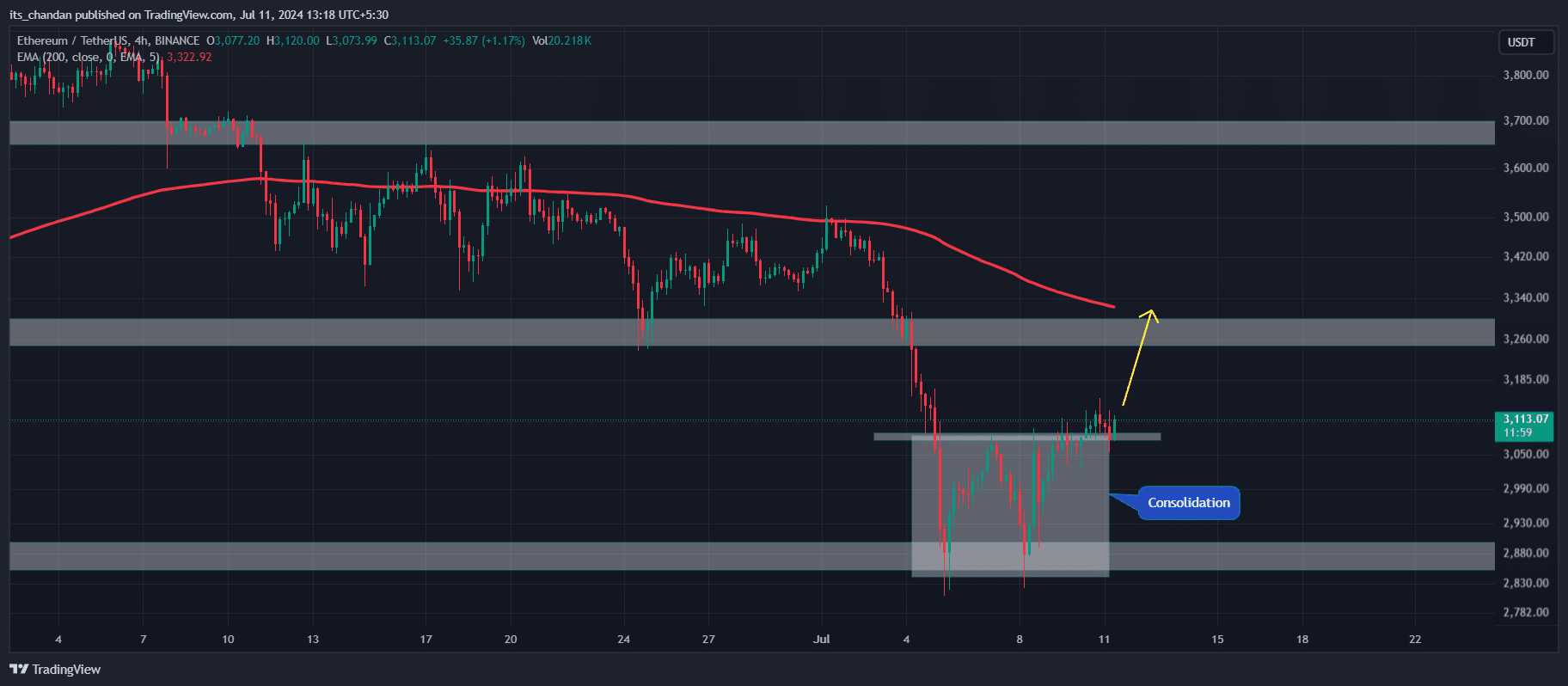Click the TradingView logo at bottom-left
Viewport: 1568px width, 686px height.
pyautogui.click(x=55, y=669)
